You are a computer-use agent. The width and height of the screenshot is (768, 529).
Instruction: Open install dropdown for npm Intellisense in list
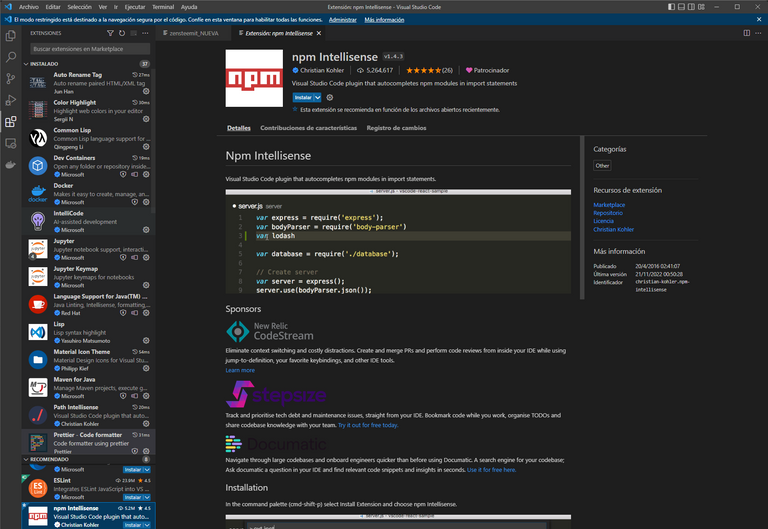pos(146,525)
